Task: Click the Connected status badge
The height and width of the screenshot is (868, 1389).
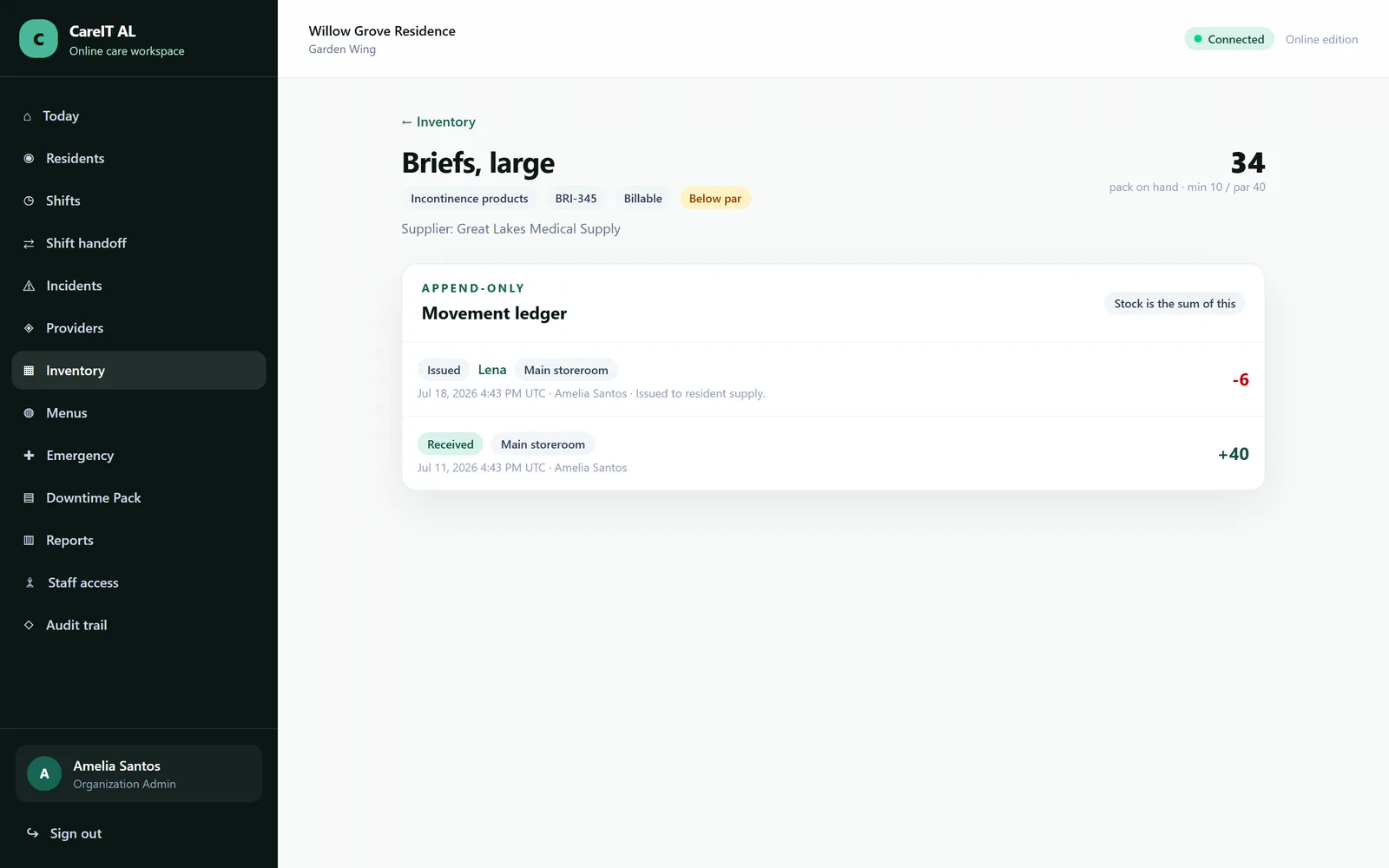Action: click(x=1229, y=39)
